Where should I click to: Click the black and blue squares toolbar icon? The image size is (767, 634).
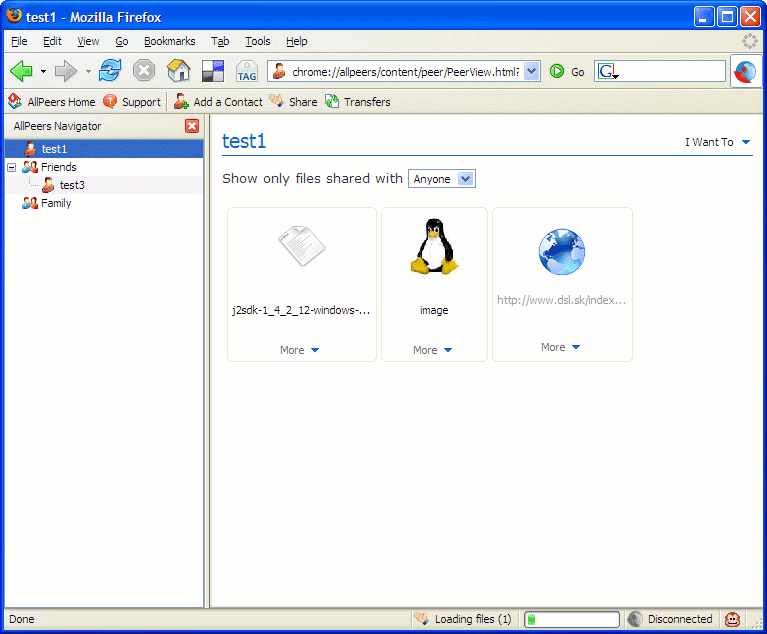click(213, 71)
